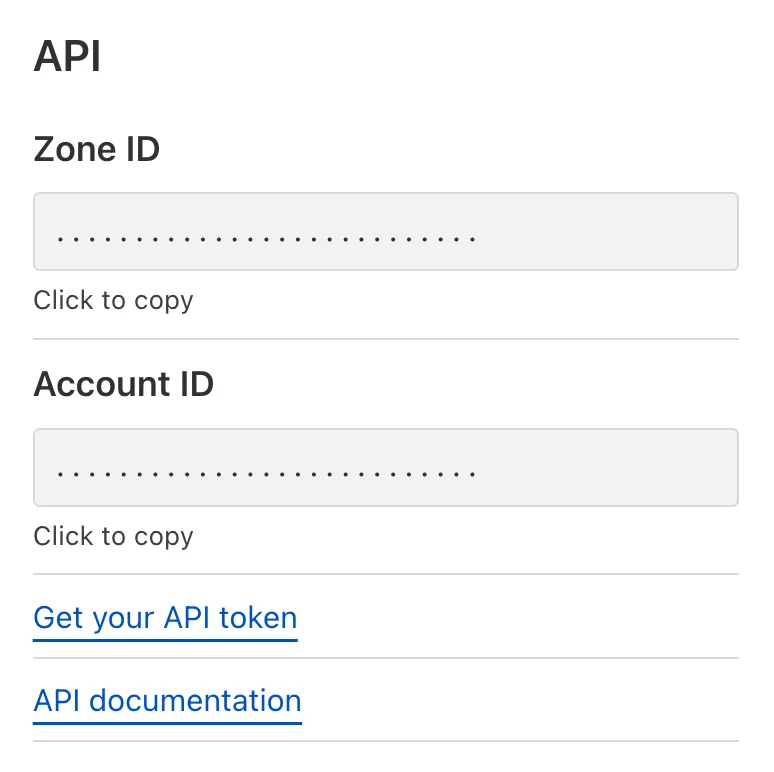Click 'Click to copy' under Zone ID
774x772 pixels.
click(113, 300)
